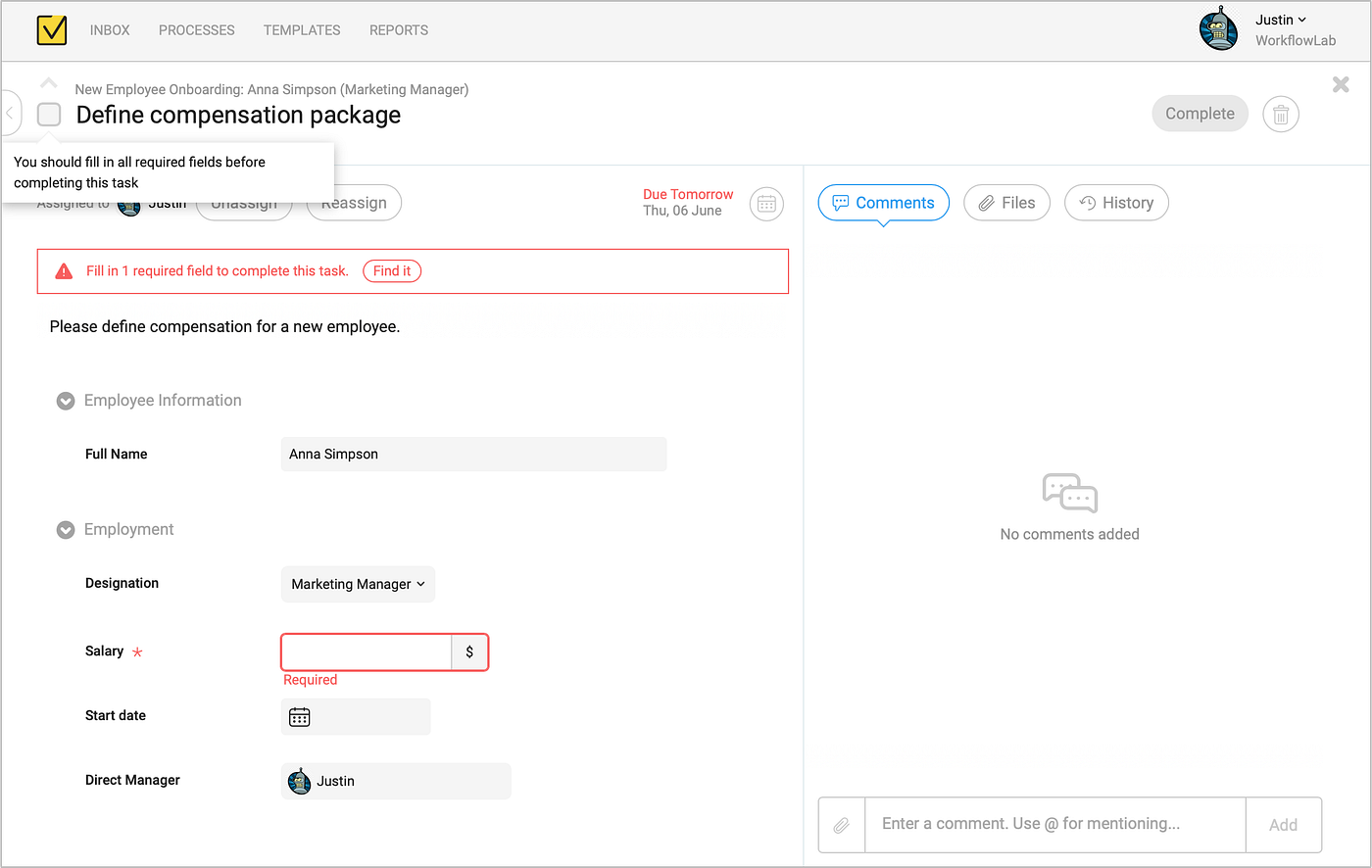Click Justin's avatar in the Direct Manager field

[x=299, y=780]
